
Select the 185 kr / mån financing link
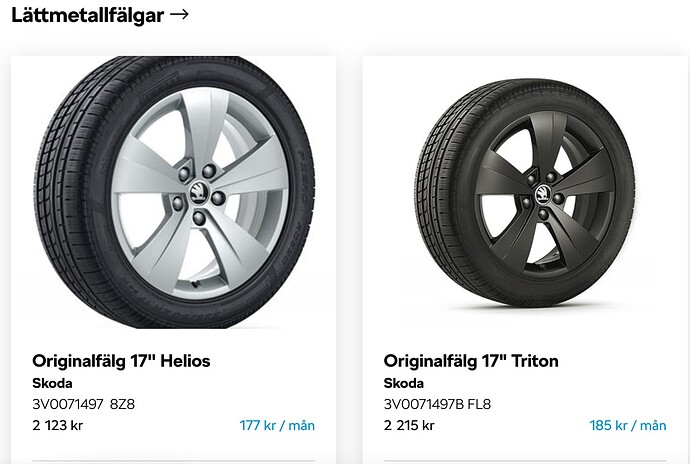click(628, 425)
